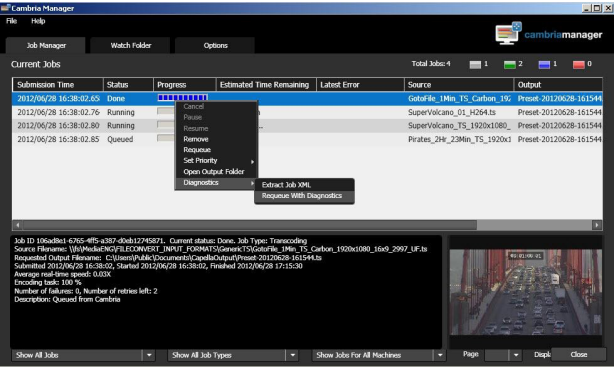Click the Cambria Manager monitor logo
The height and width of the screenshot is (367, 616).
click(508, 33)
